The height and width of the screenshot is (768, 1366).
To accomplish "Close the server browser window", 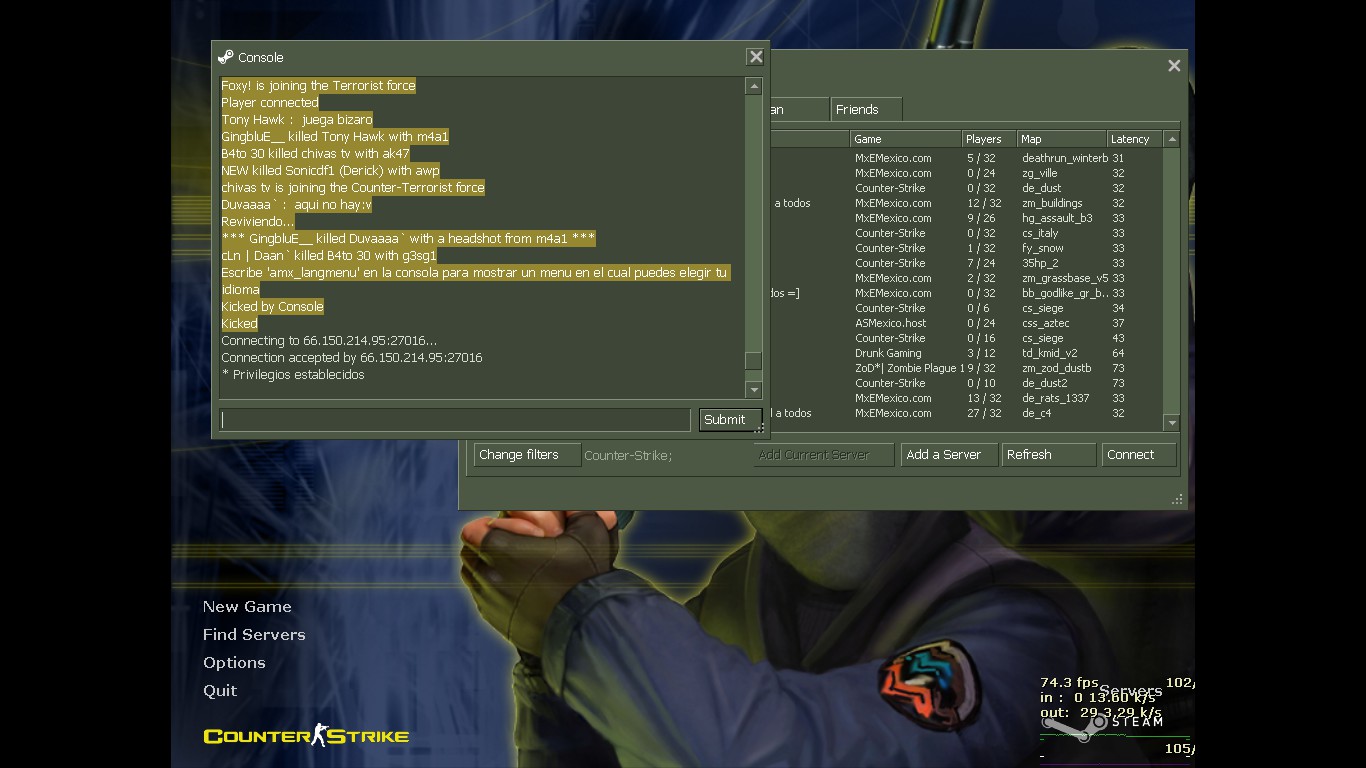I will point(1174,65).
